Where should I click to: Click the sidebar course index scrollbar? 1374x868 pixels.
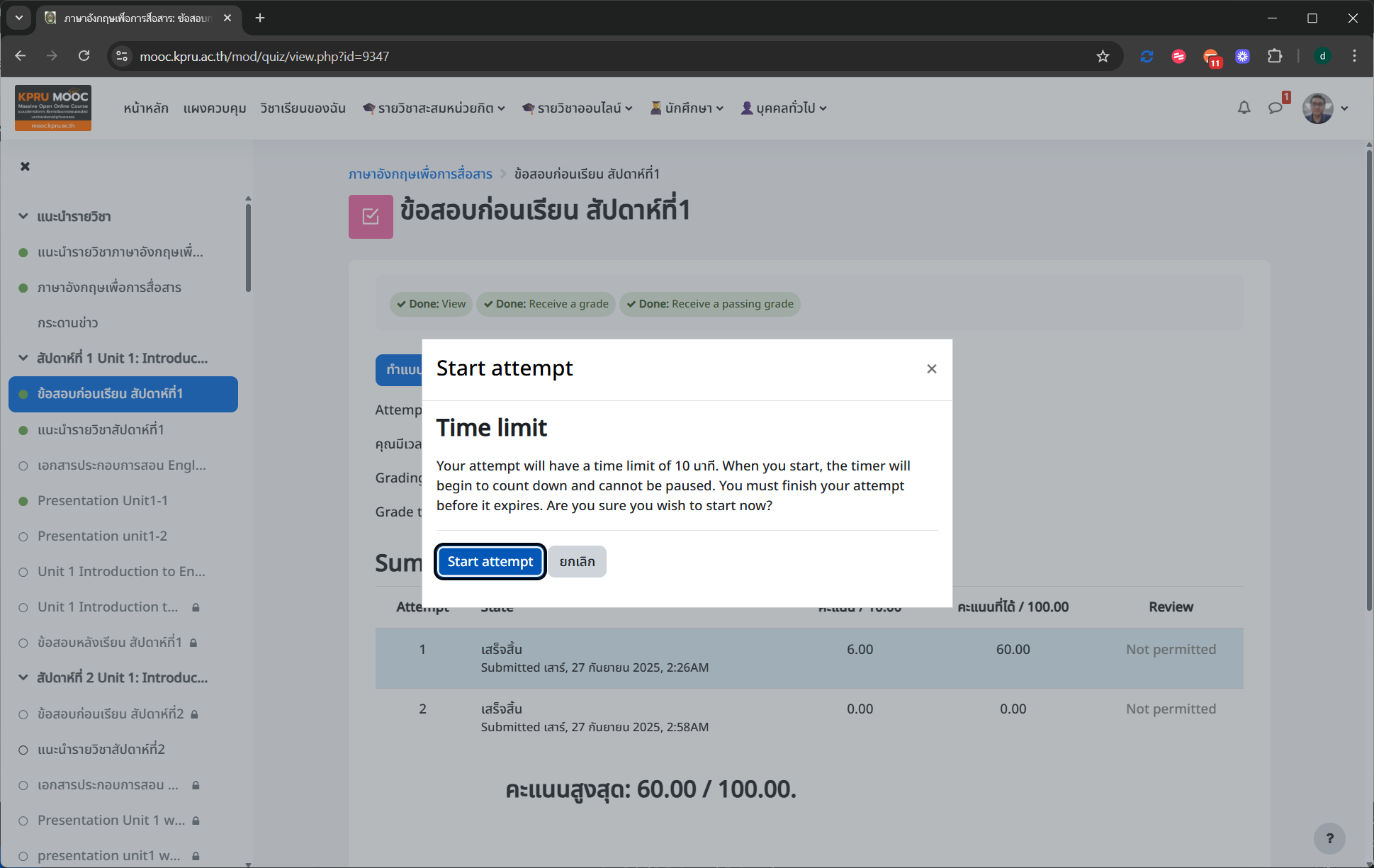pyautogui.click(x=248, y=248)
